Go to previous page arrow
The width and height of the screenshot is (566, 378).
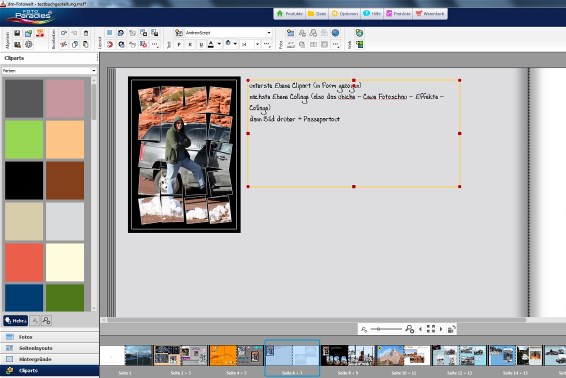(x=420, y=329)
